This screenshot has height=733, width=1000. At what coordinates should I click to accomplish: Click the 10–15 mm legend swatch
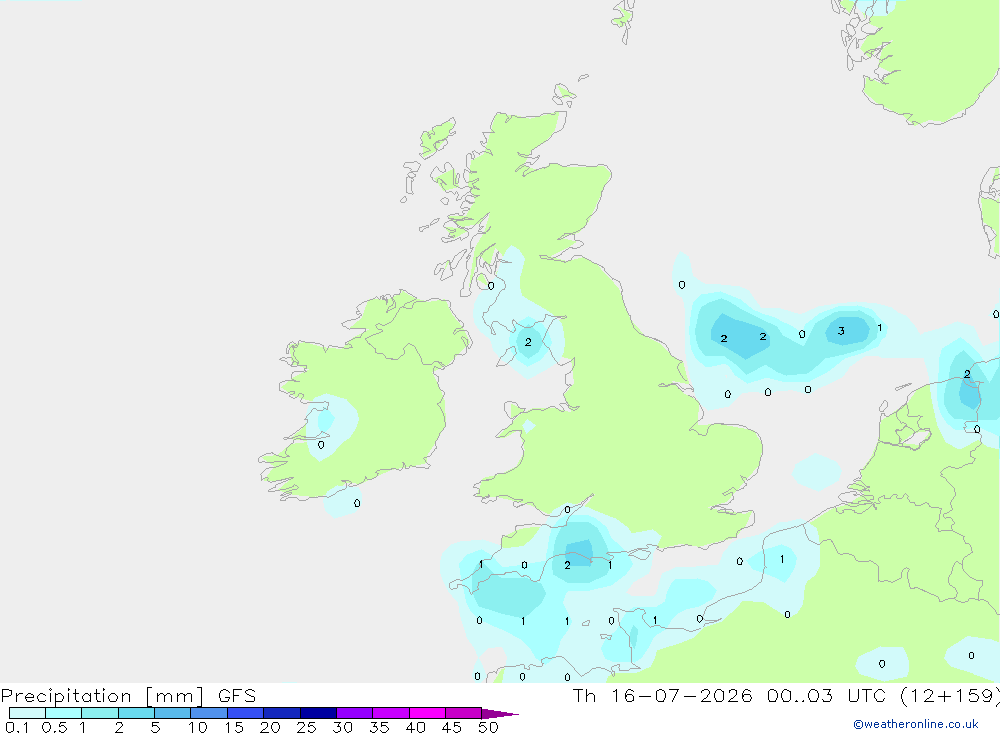[x=209, y=713]
